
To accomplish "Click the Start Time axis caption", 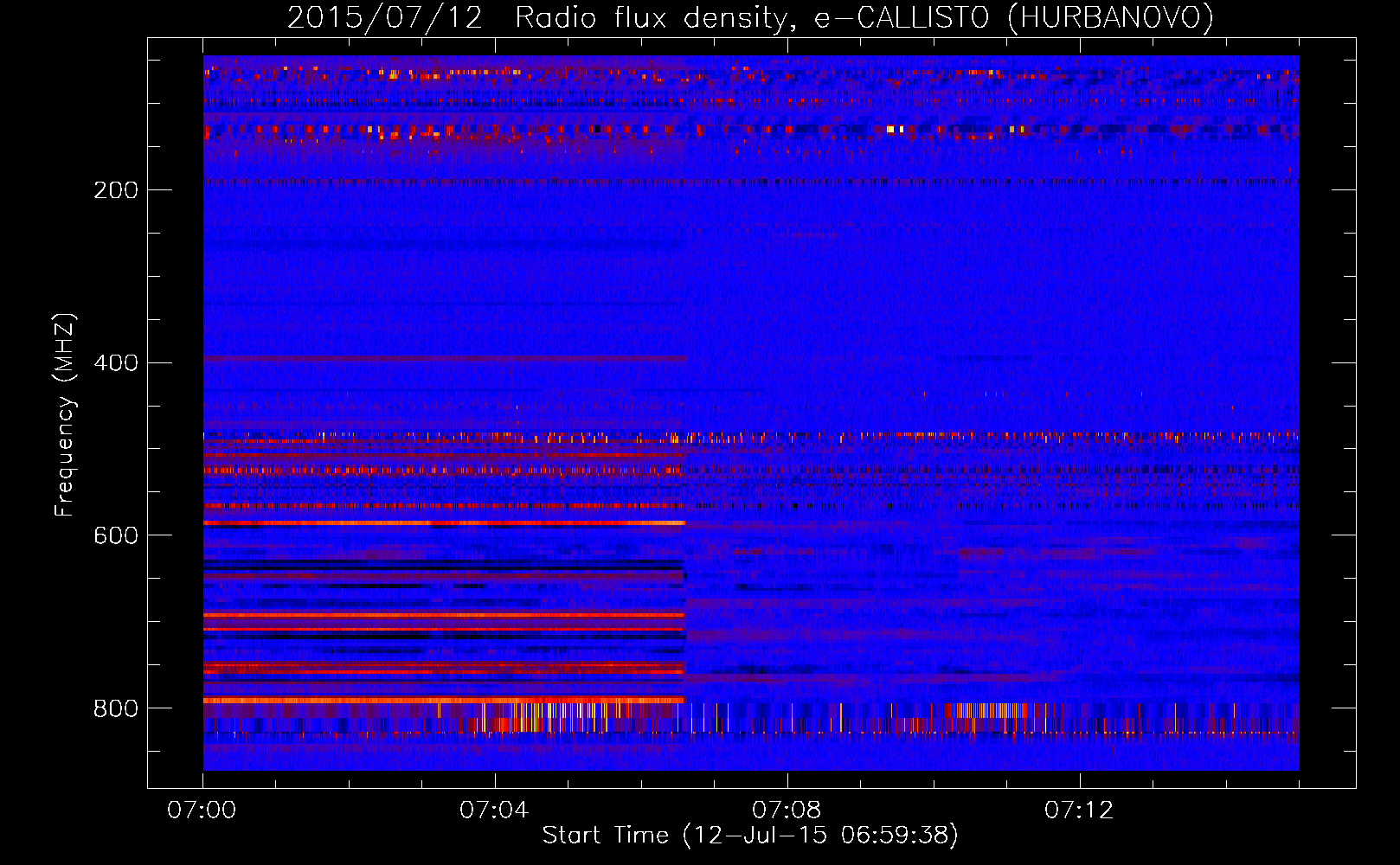I will click(x=750, y=836).
